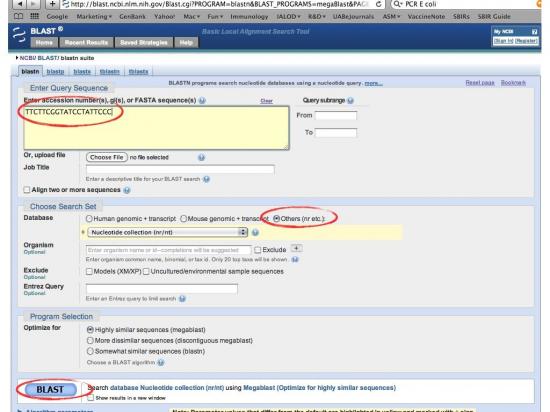Open bookmarks book icon
Screen dimensions: 550x412
tap(18, 16)
